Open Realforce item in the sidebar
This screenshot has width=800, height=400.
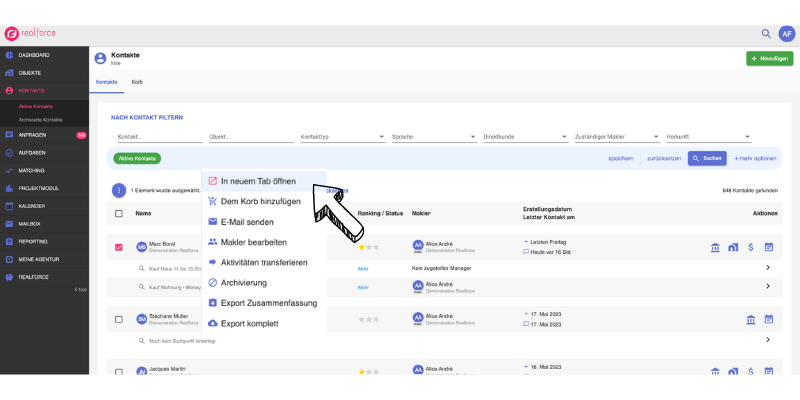coord(44,277)
